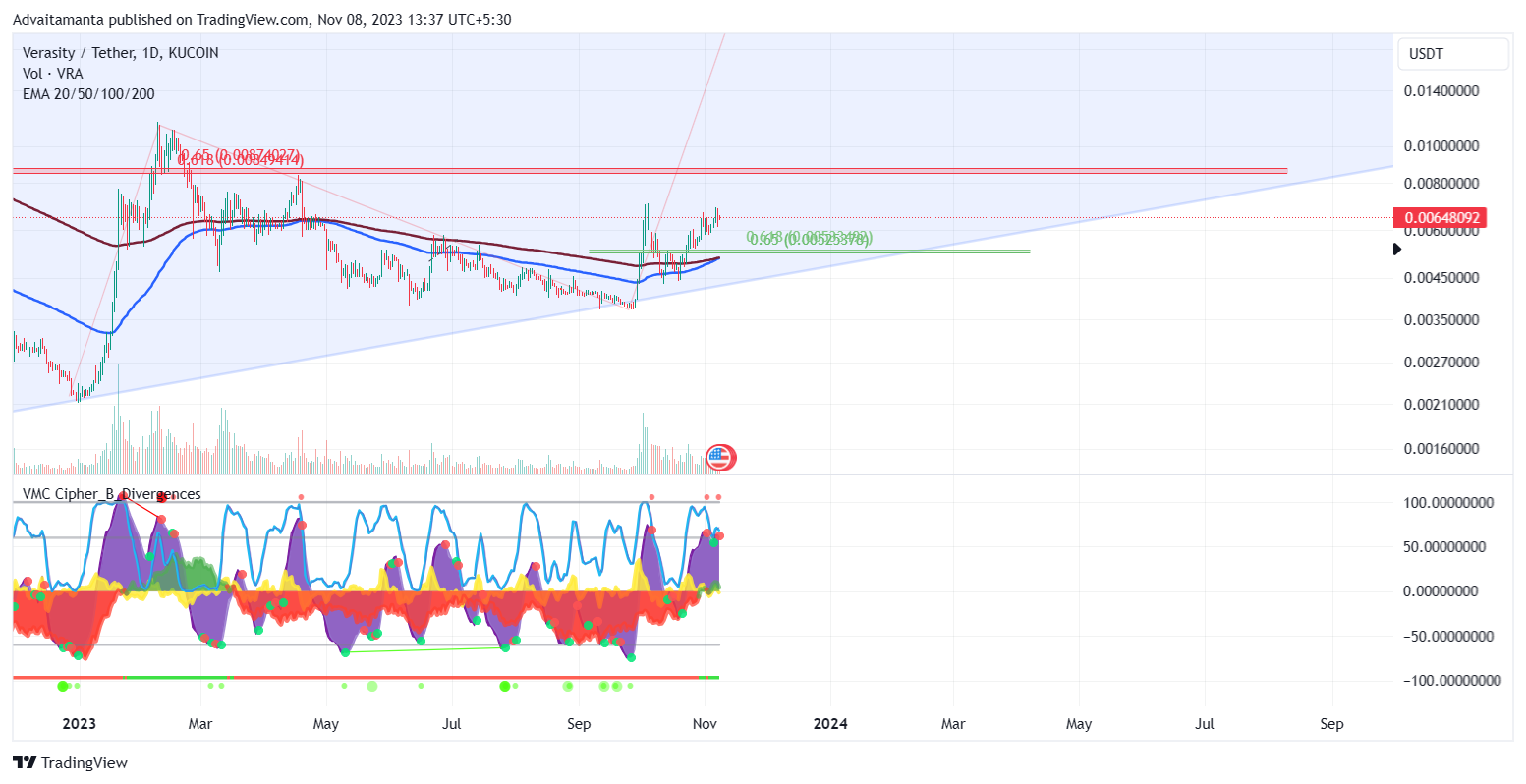The image size is (1526, 784).
Task: Click the EMA 20/50/100/200 legend
Action: click(88, 94)
